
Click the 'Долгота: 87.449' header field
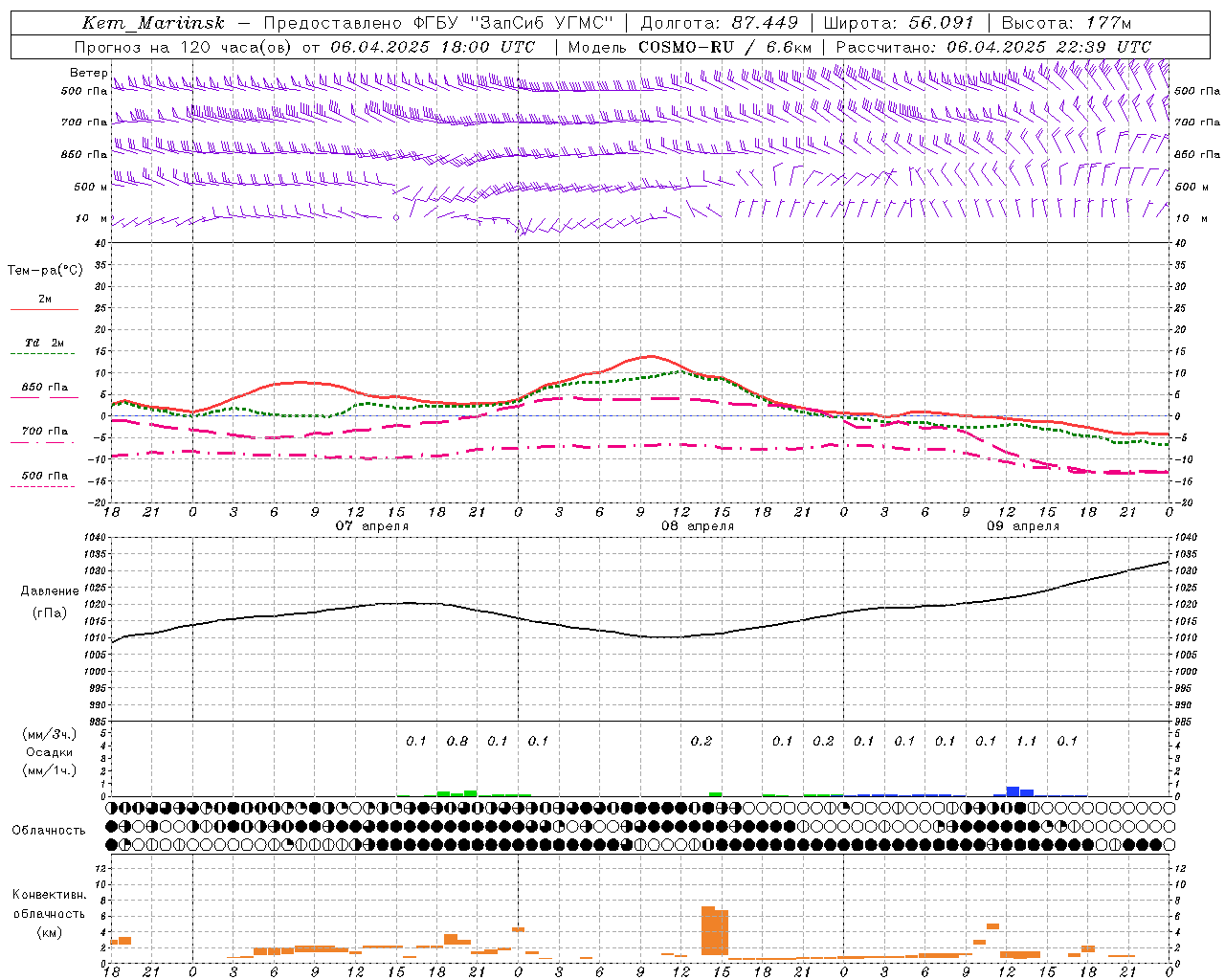point(719,23)
